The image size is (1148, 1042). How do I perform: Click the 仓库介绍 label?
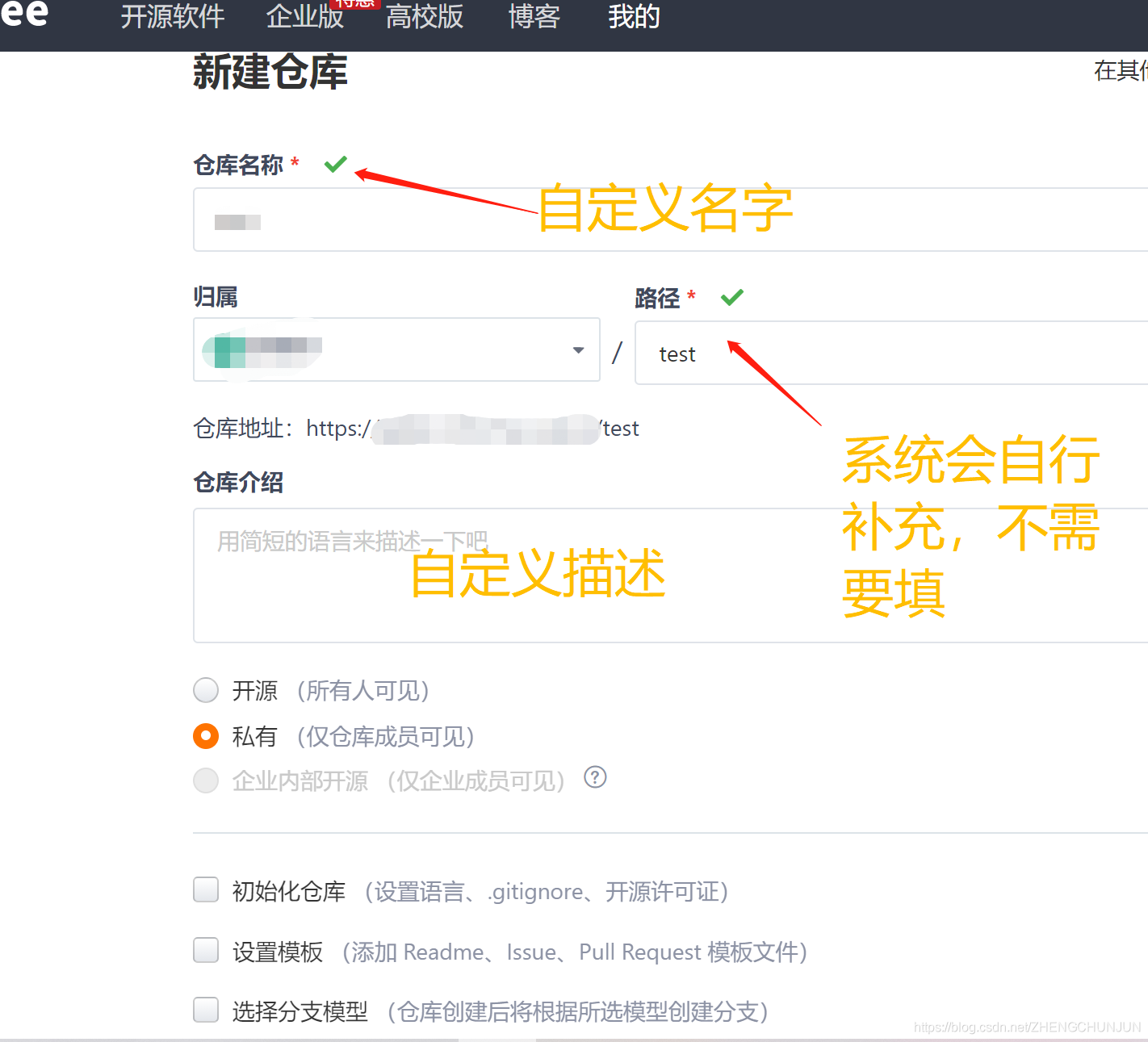238,483
